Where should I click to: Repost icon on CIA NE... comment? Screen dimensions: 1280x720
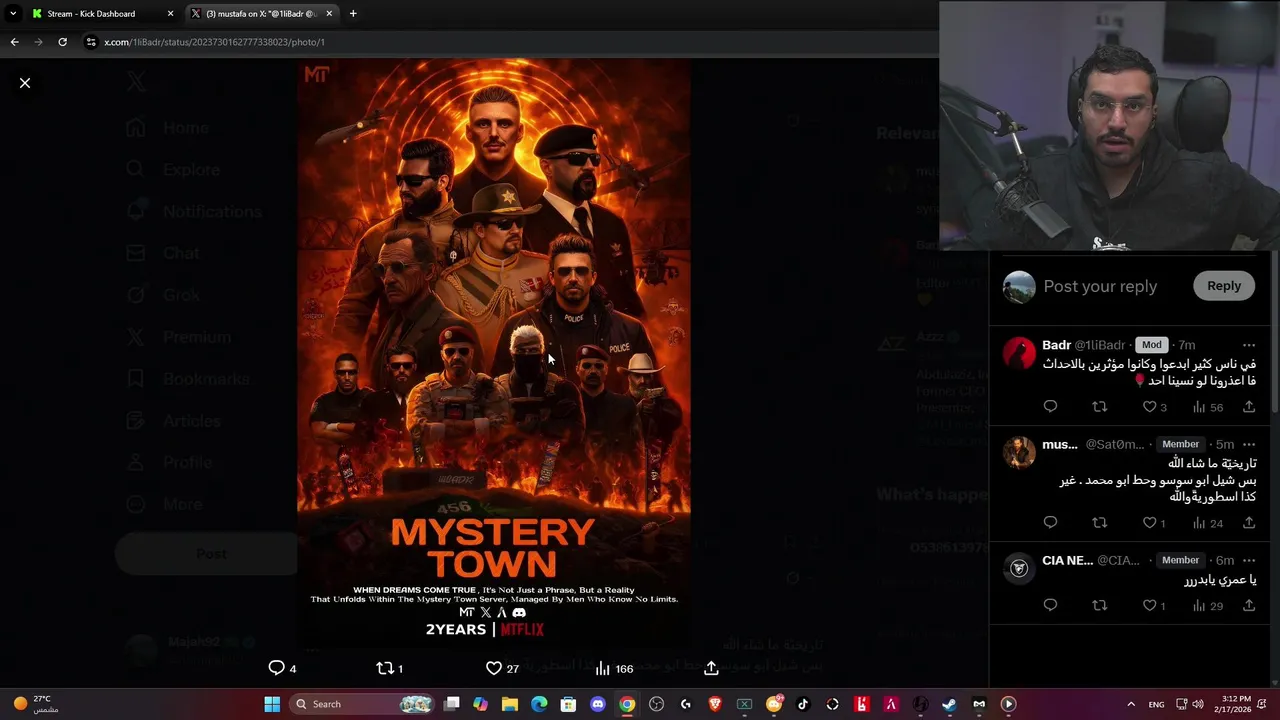tap(1100, 605)
